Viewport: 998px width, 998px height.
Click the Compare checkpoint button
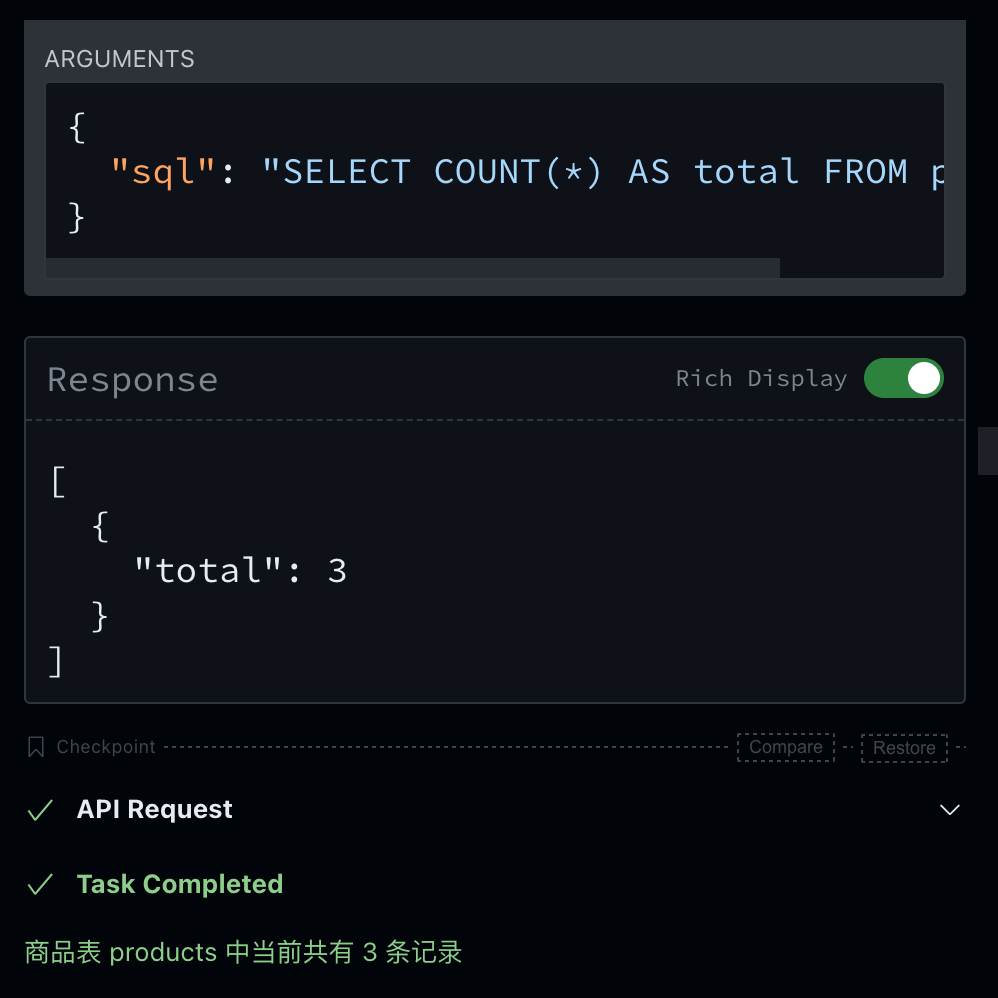(x=785, y=747)
